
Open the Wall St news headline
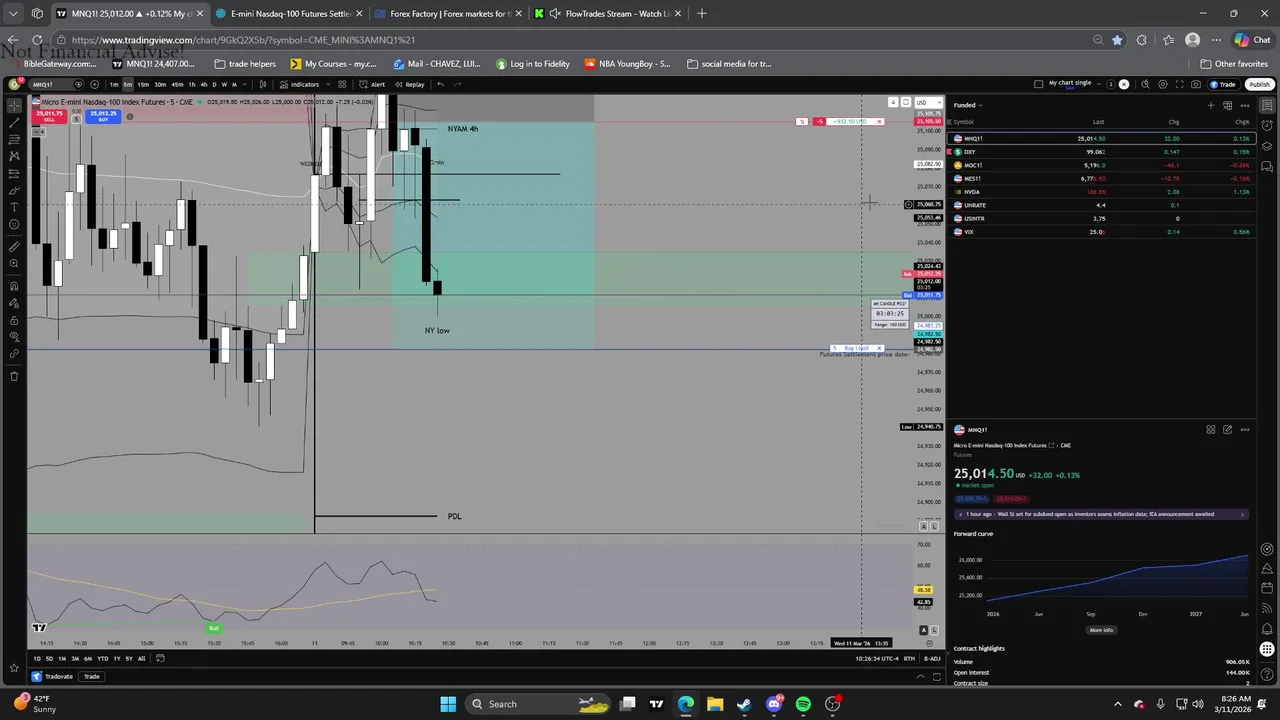(1101, 514)
